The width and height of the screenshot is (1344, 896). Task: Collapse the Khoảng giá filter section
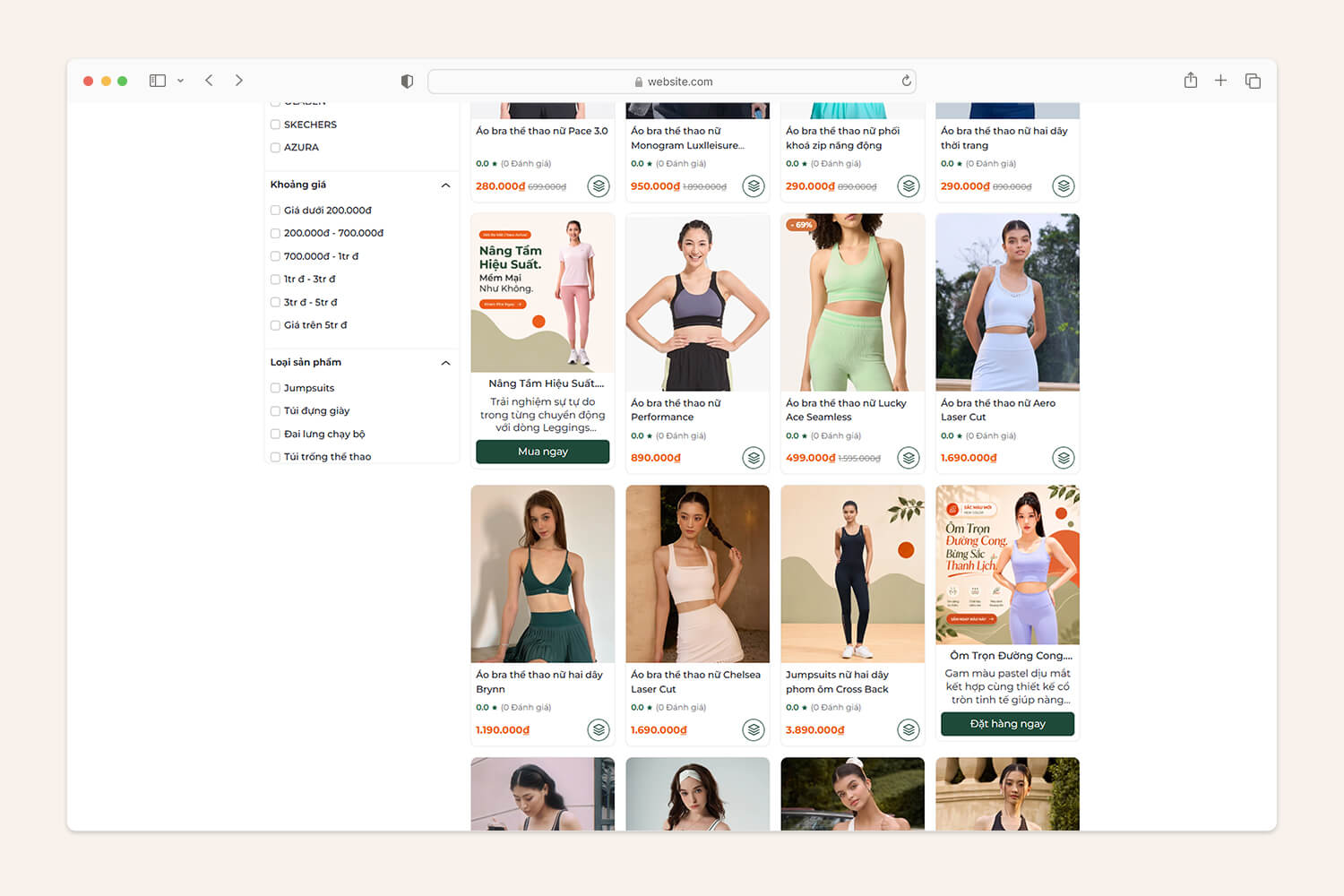coord(445,185)
